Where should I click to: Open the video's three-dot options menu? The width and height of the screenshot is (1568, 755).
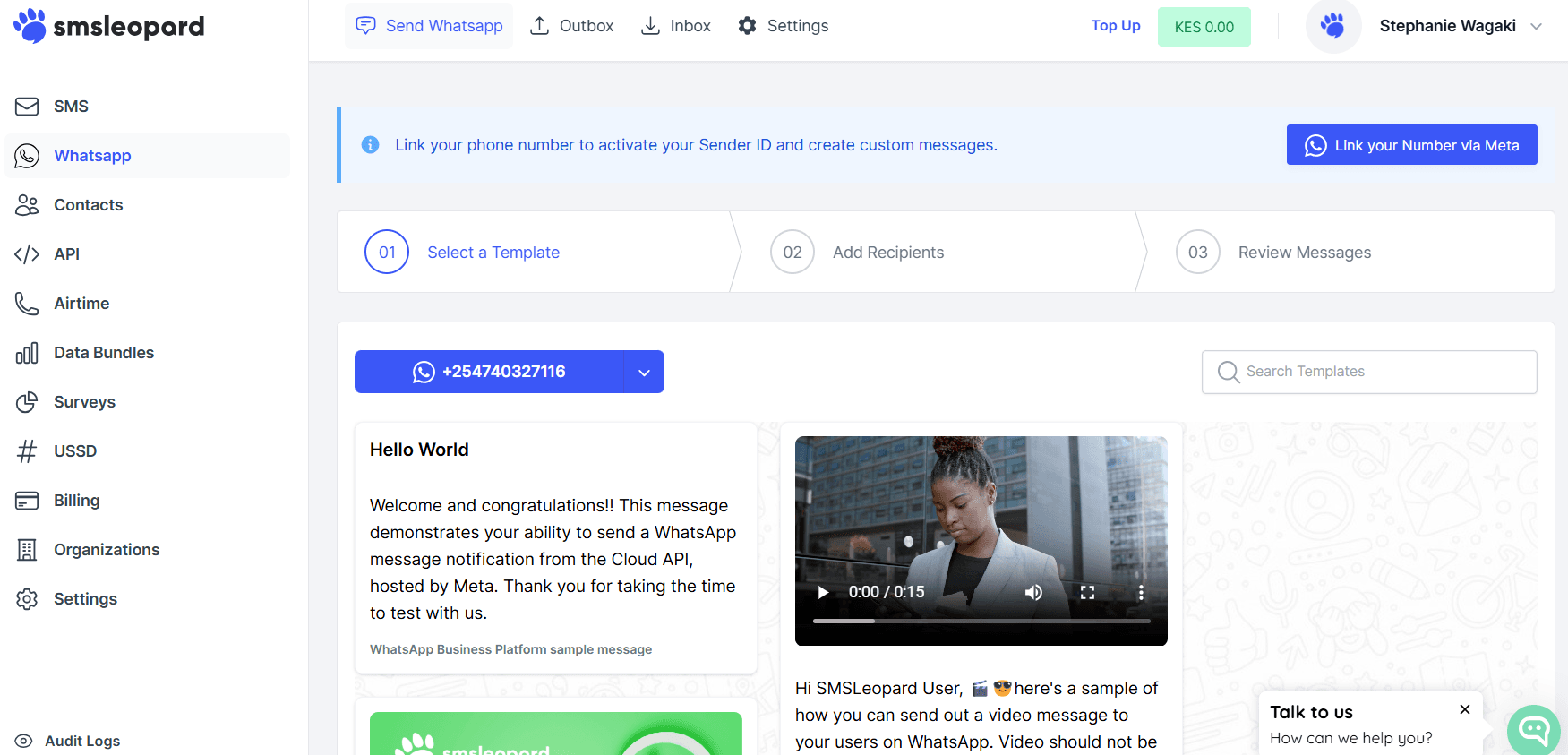tap(1141, 592)
